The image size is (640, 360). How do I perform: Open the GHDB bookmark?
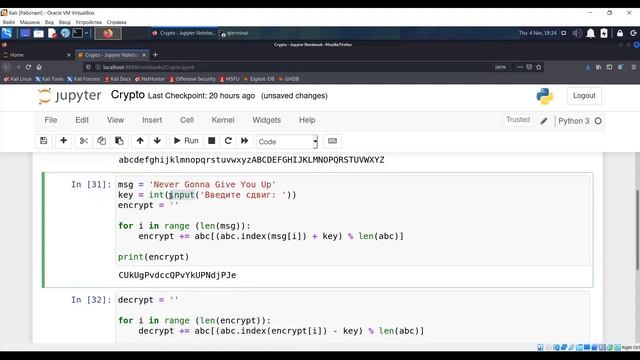point(289,79)
